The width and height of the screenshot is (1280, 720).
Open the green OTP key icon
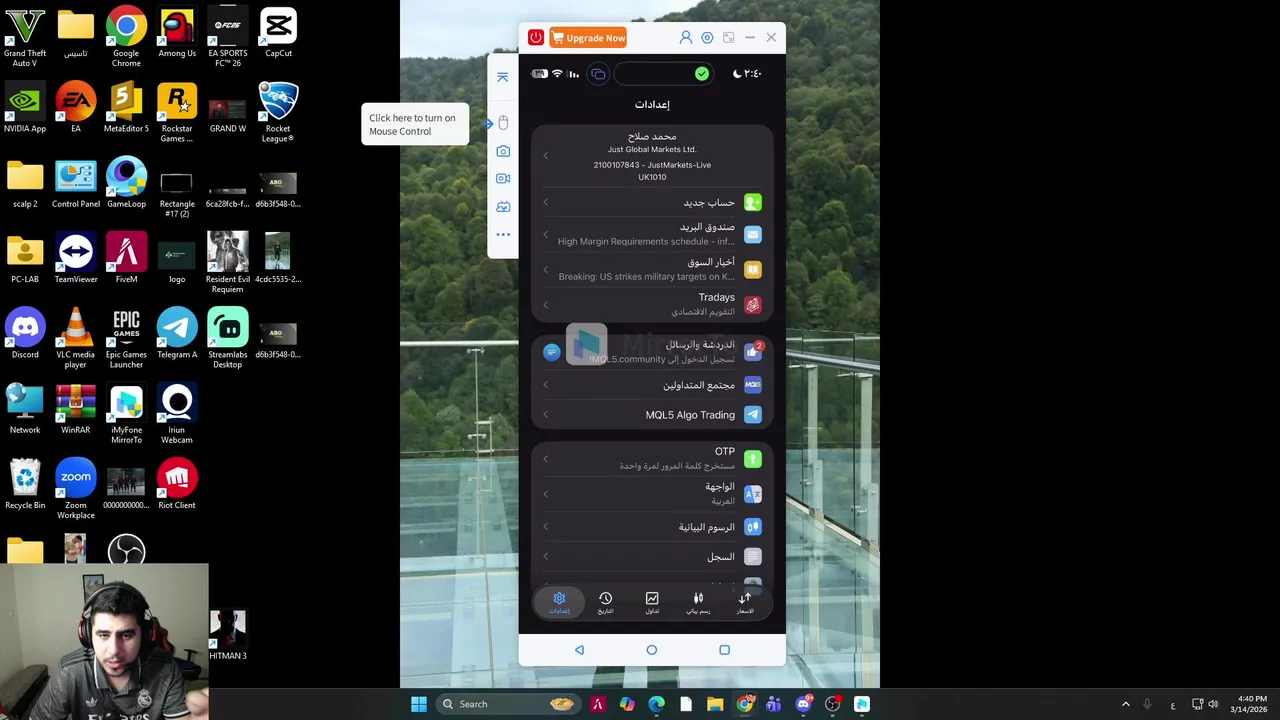pos(753,459)
